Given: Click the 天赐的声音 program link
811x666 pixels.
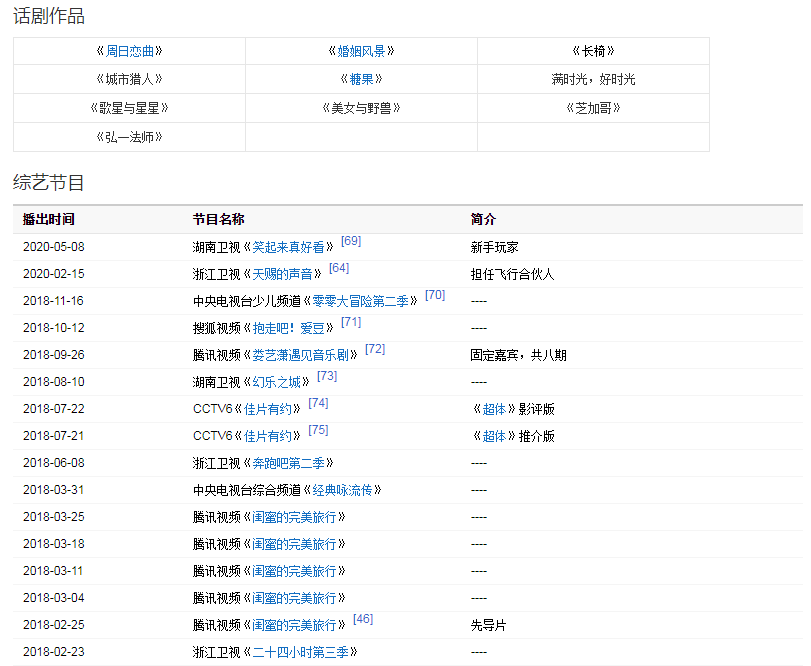Looking at the screenshot, I should (x=282, y=274).
